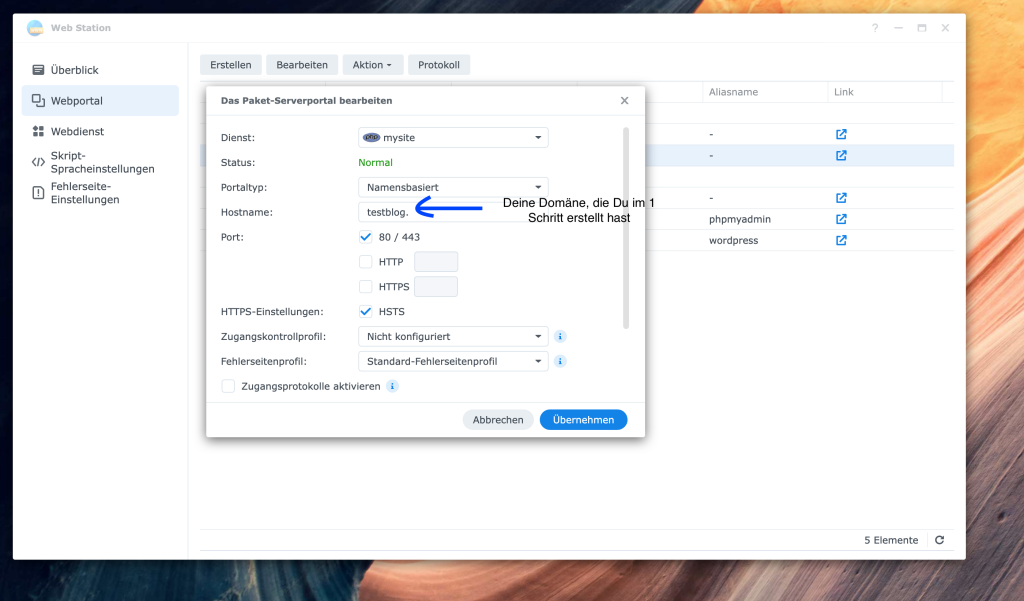
Task: Toggle the HSTS checkbox
Action: click(x=366, y=312)
